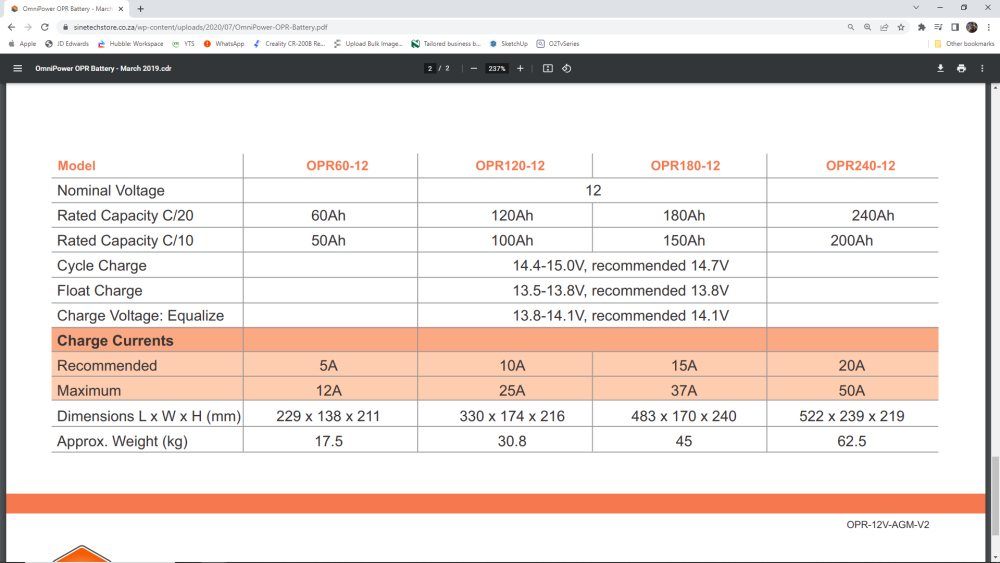Download the PDF file

pos(940,68)
